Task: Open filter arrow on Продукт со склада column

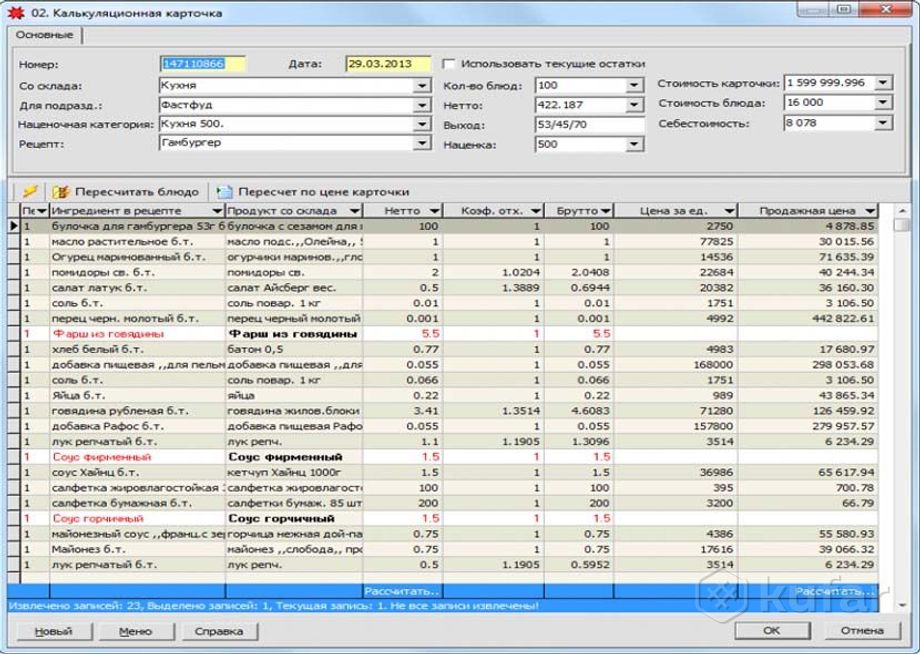Action: [354, 212]
